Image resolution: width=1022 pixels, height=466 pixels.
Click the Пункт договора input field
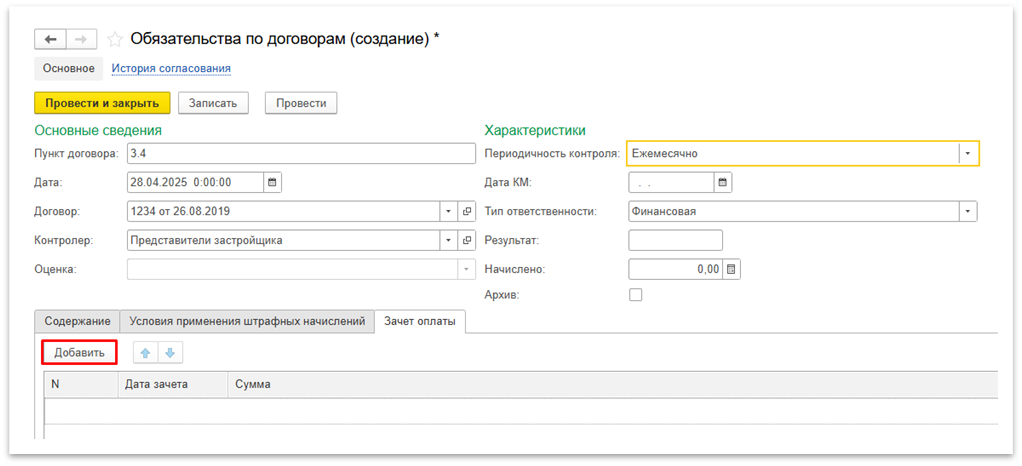[x=300, y=153]
